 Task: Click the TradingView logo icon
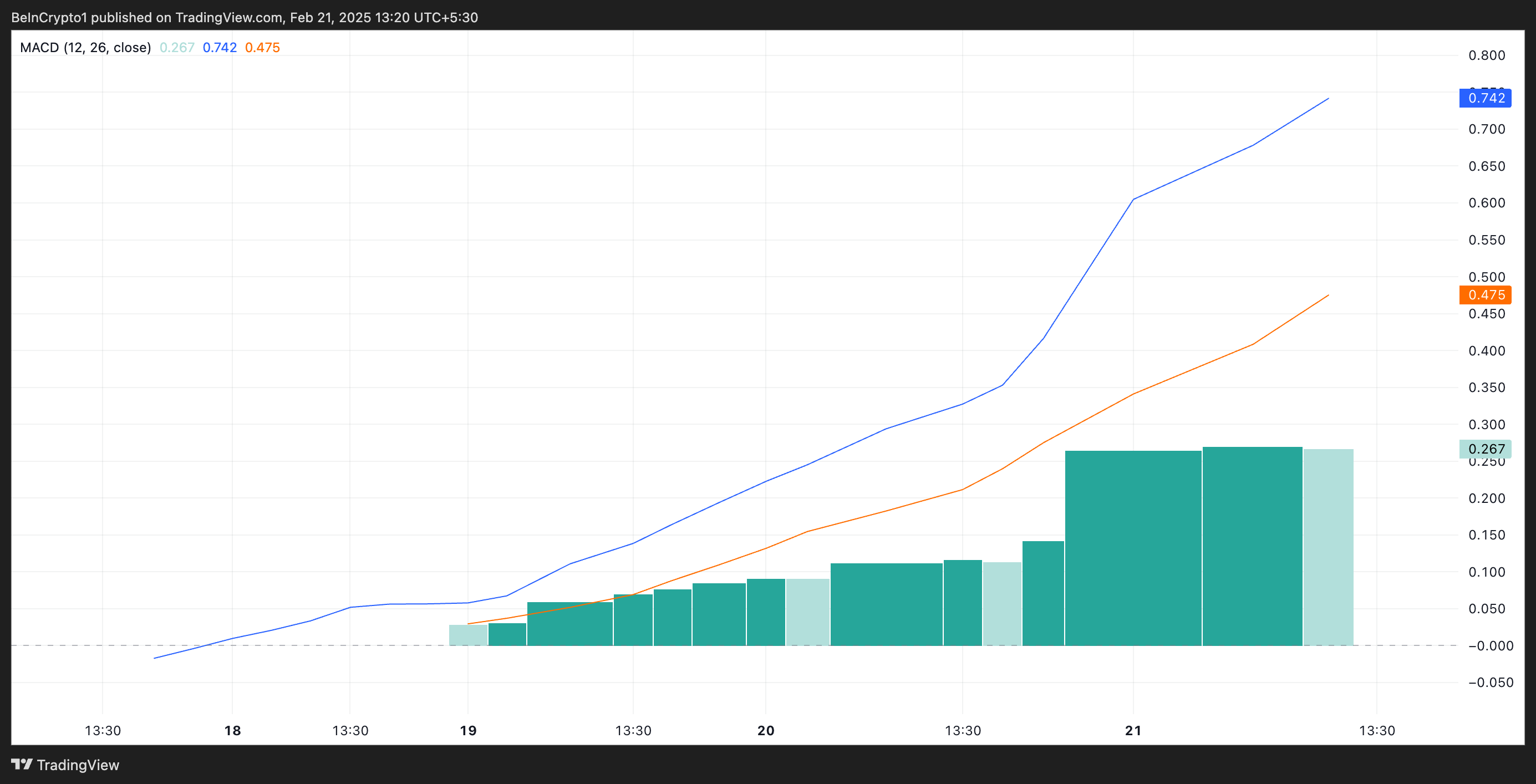tap(22, 763)
